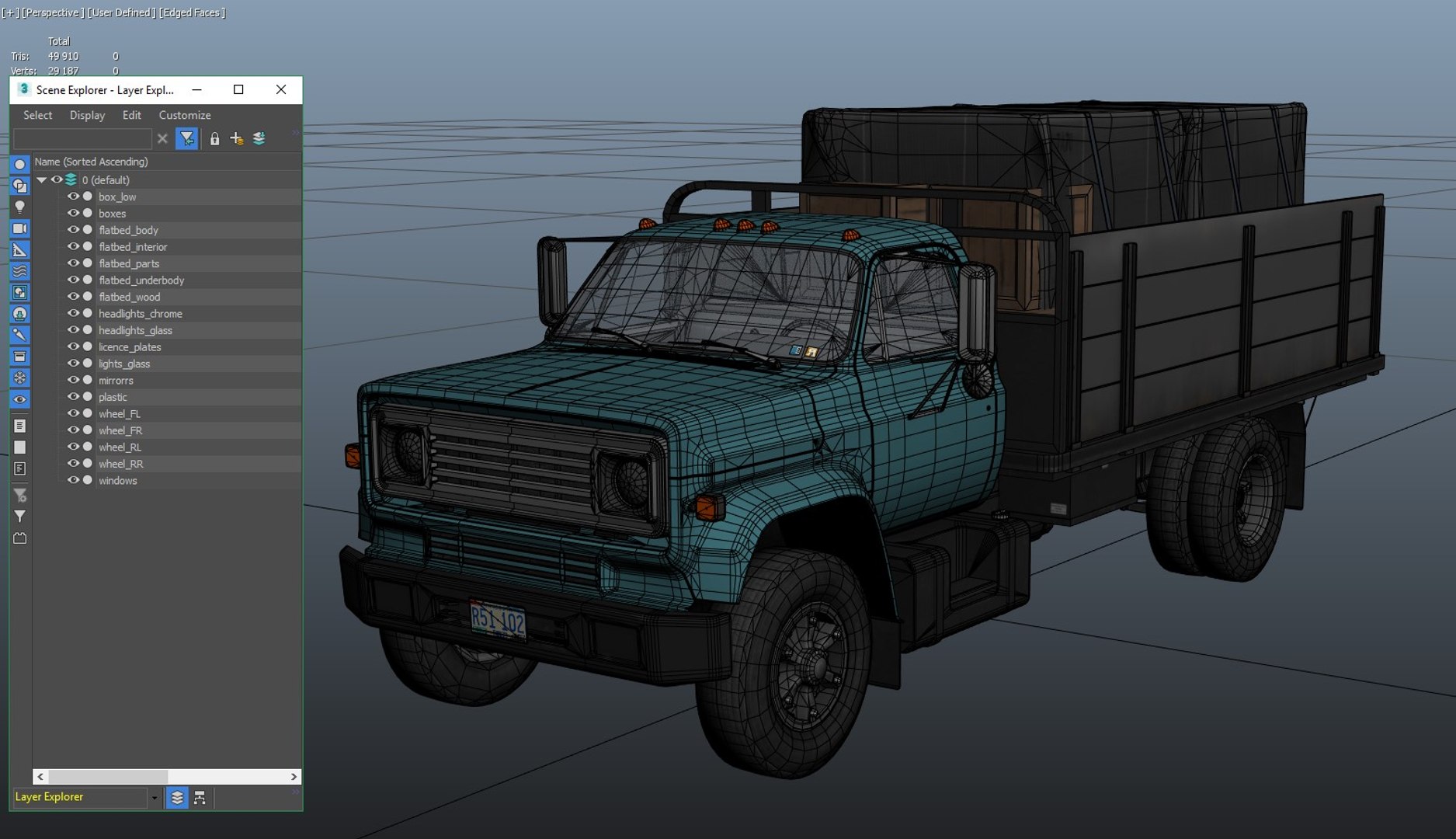Open the Select menu
This screenshot has width=1456, height=839.
point(37,115)
